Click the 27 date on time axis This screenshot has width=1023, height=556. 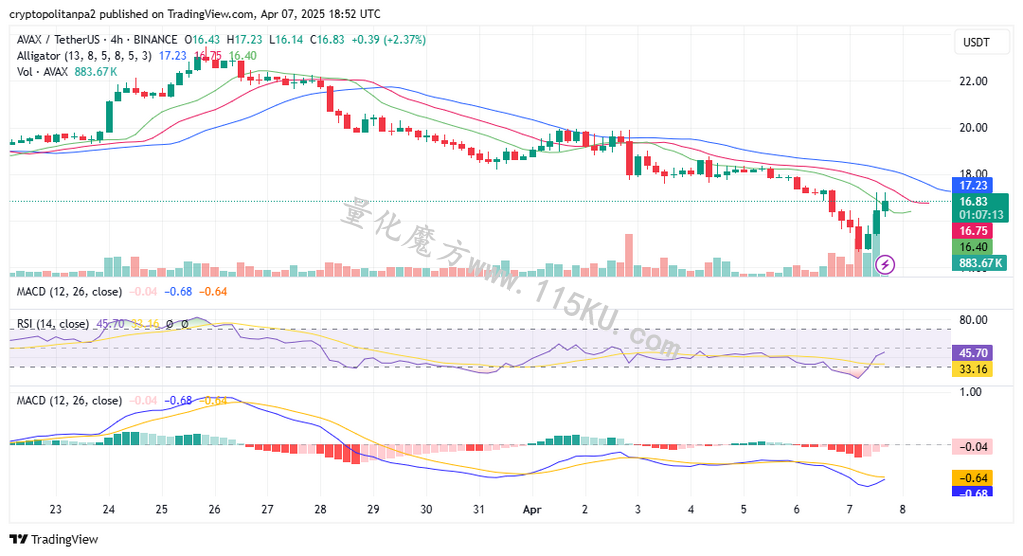click(x=267, y=510)
